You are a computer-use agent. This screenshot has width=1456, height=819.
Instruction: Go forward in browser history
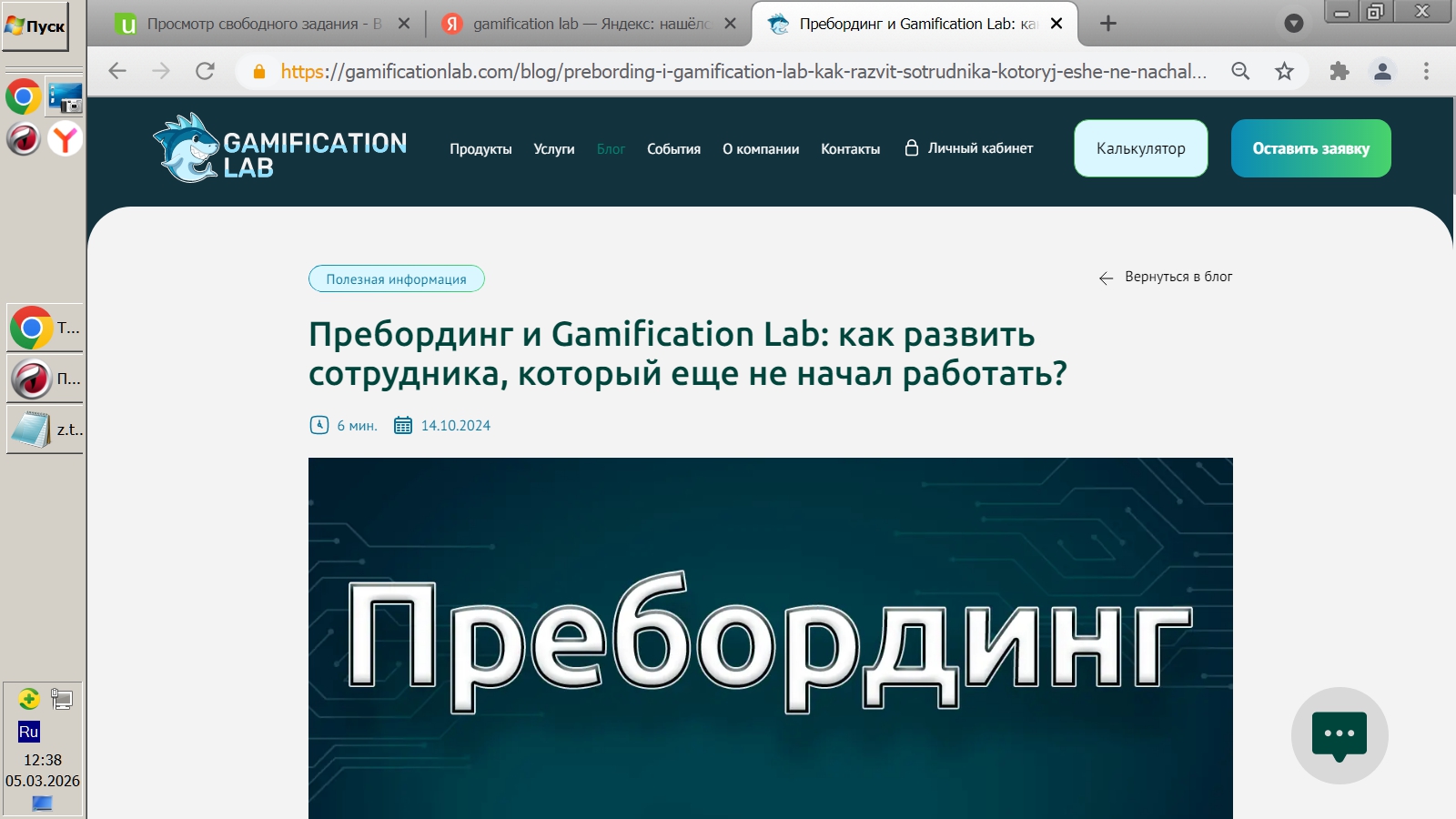click(161, 71)
